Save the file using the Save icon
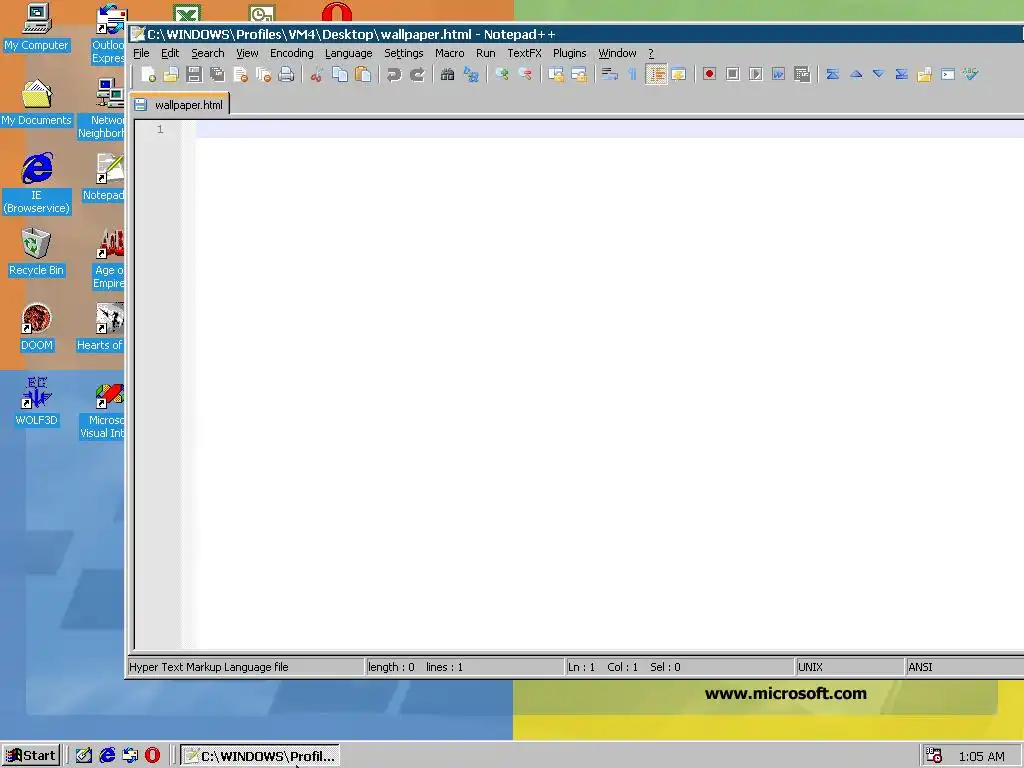 click(x=194, y=74)
